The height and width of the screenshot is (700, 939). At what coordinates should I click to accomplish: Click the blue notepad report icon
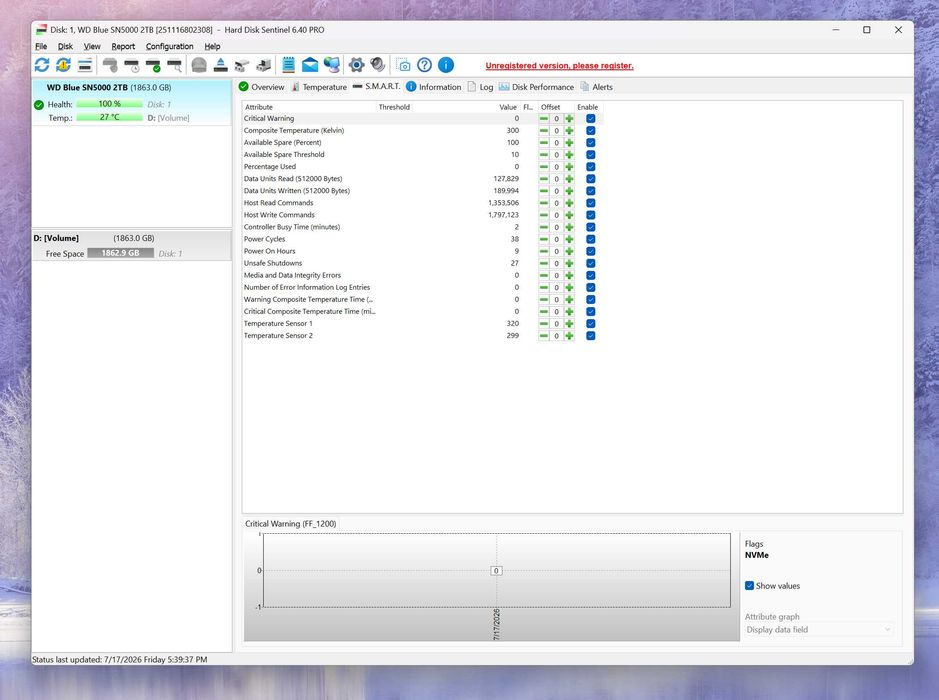coord(289,65)
